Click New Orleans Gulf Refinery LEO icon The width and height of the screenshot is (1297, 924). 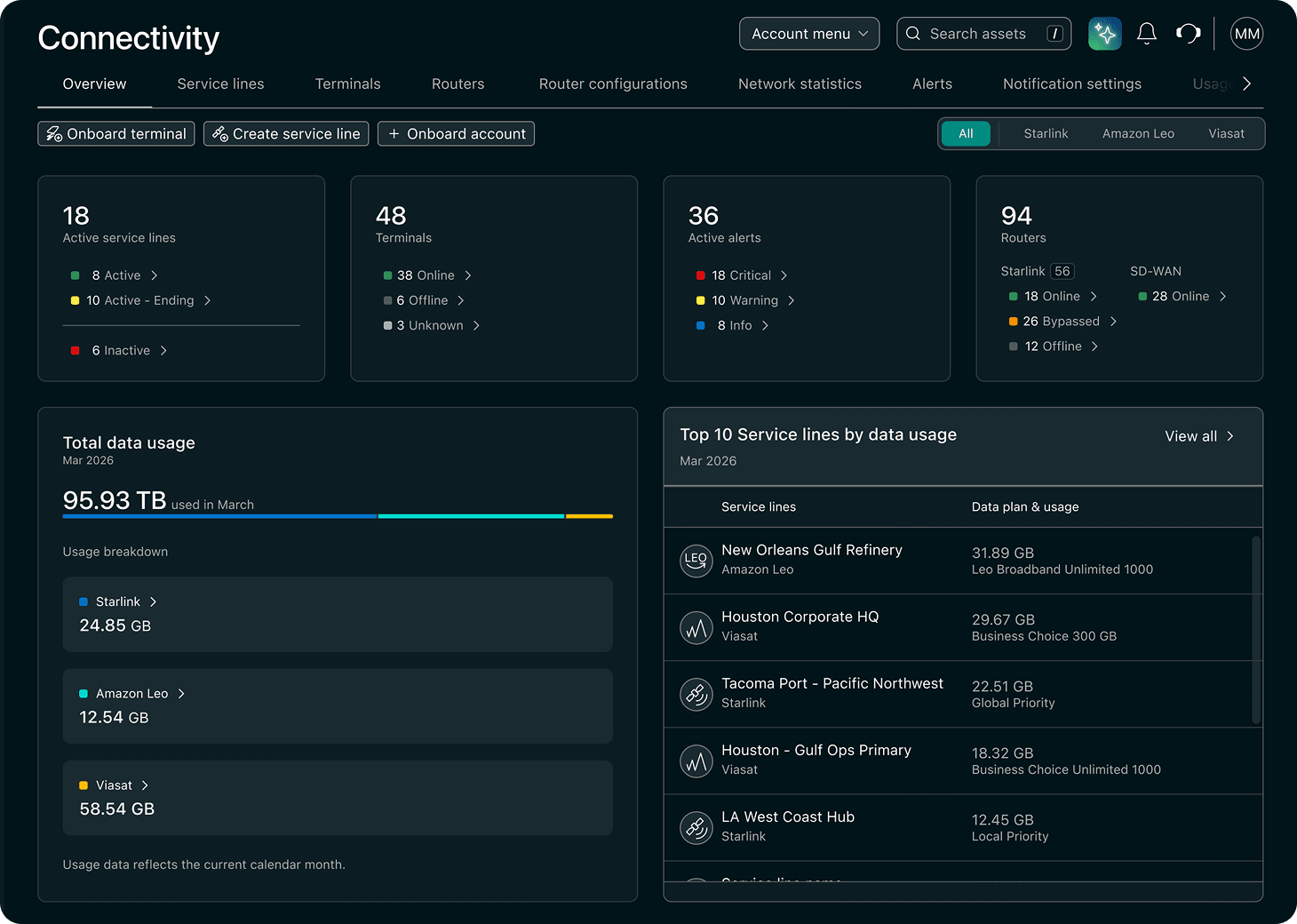point(696,561)
